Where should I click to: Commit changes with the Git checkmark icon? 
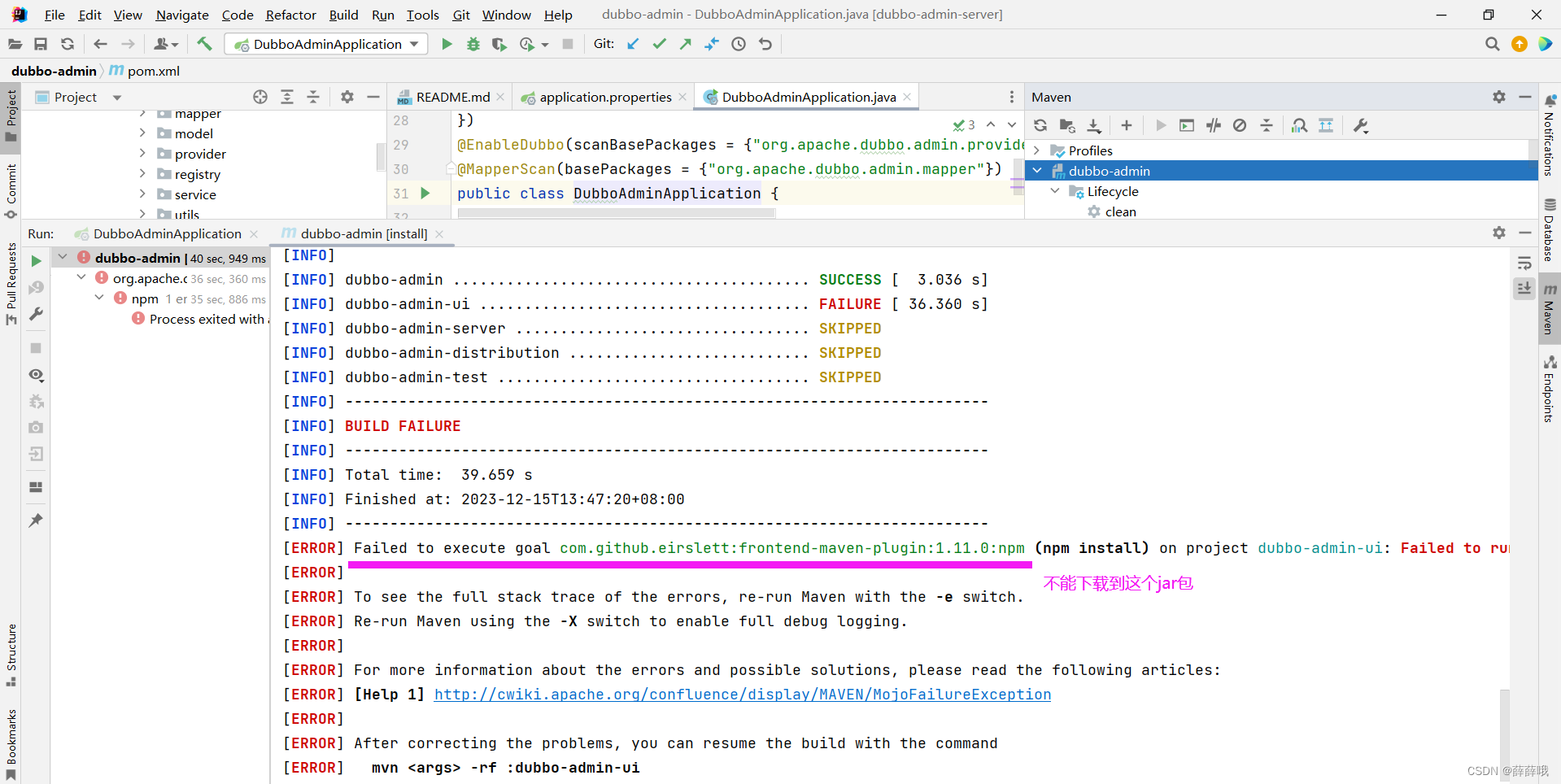tap(660, 44)
